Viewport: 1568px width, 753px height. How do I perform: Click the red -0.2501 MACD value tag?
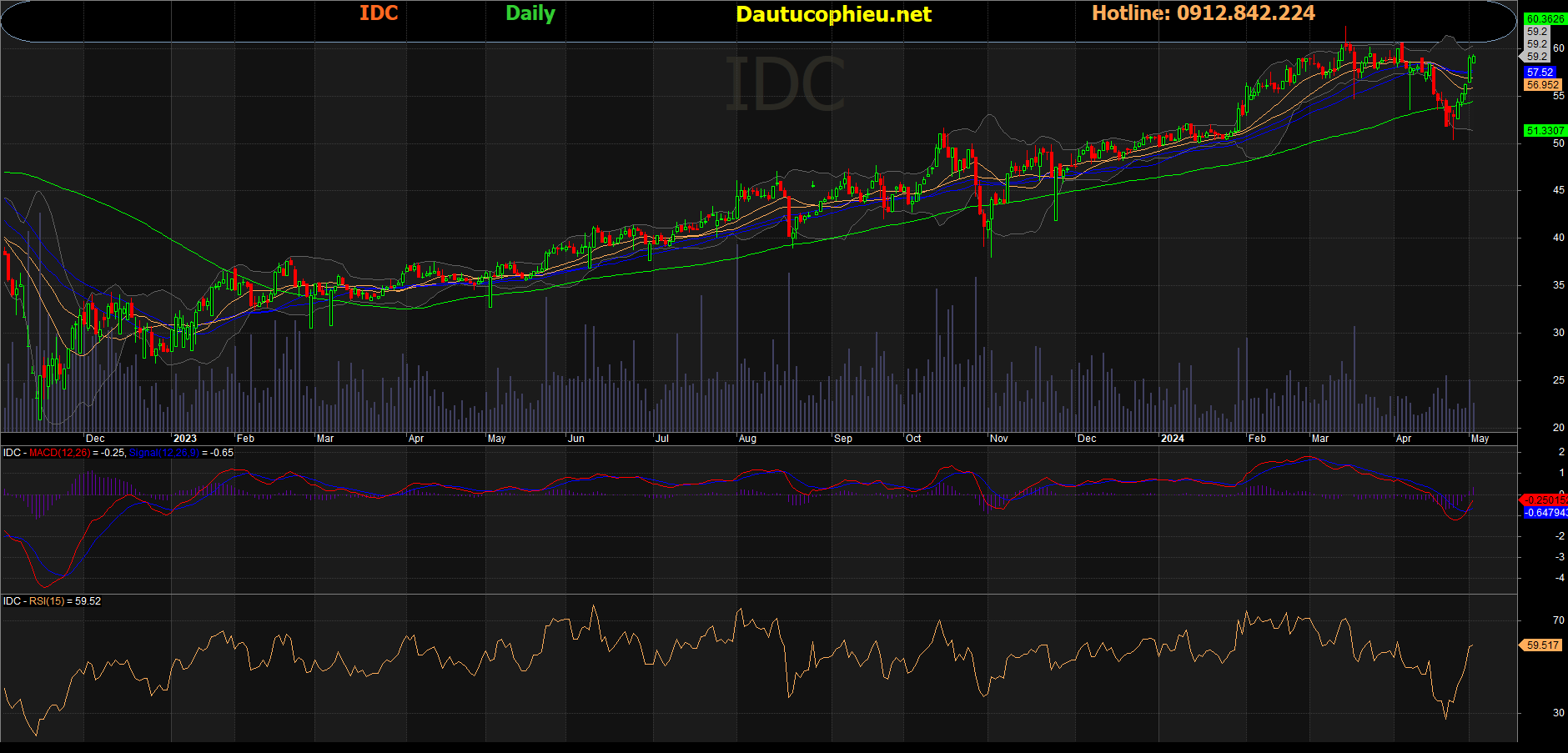[1545, 500]
